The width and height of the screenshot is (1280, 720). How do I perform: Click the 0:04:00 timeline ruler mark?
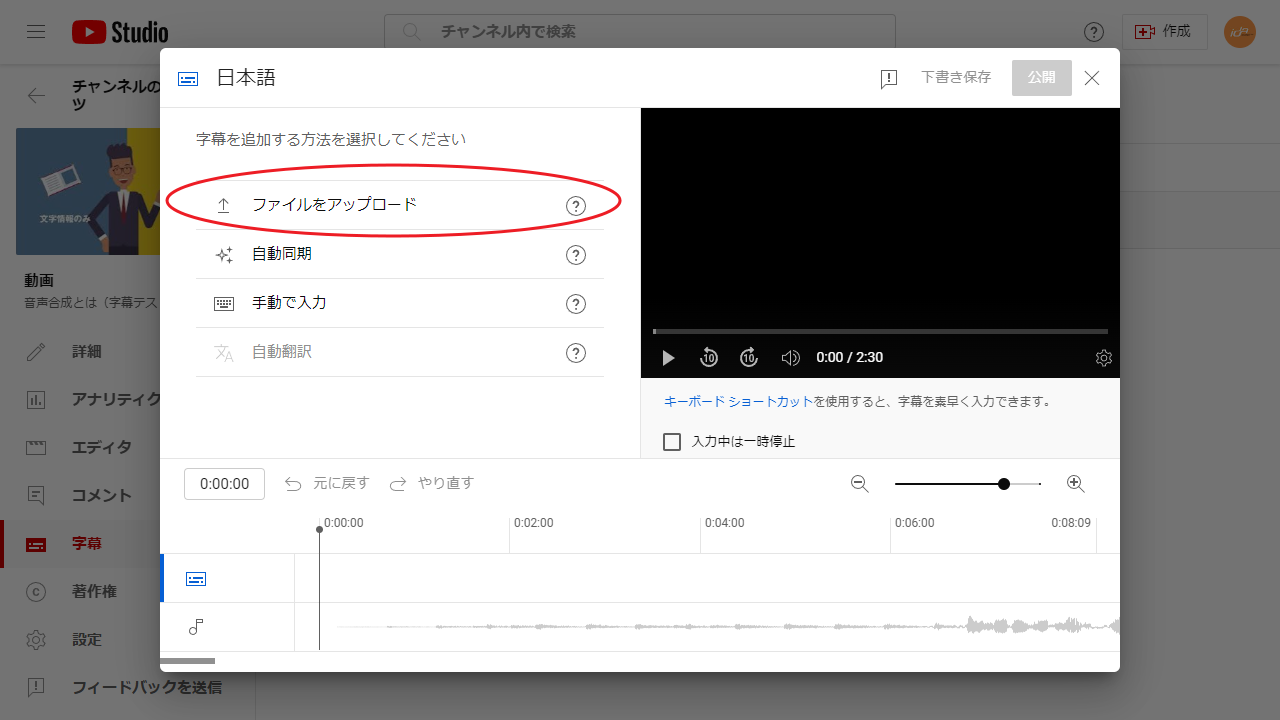click(724, 523)
